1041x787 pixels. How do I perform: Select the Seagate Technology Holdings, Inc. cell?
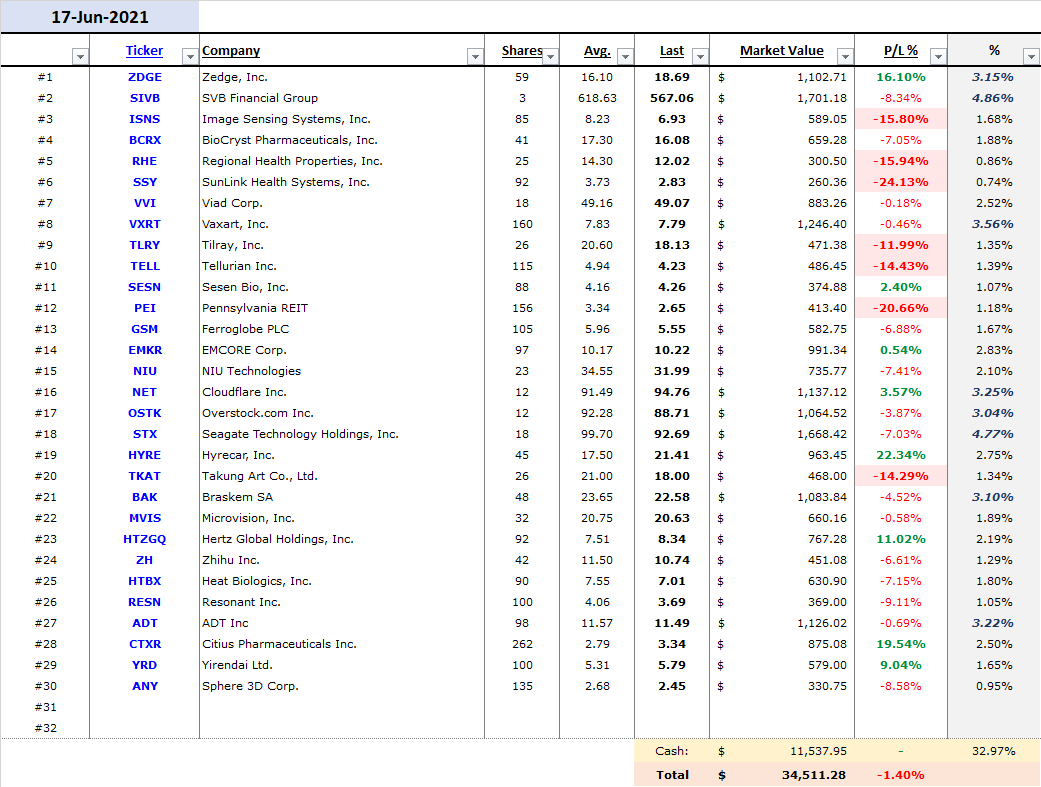click(342, 434)
